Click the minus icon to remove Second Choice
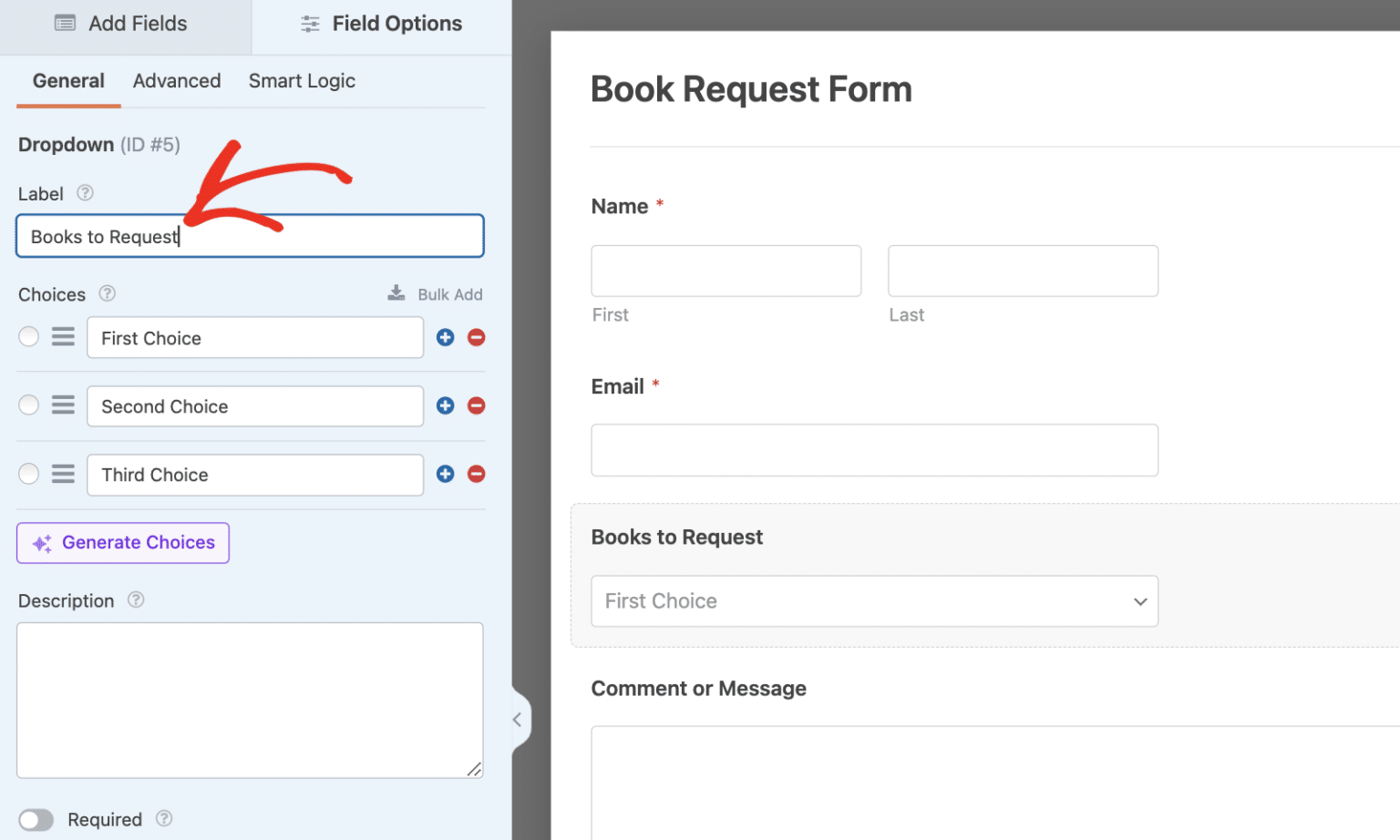 476,405
